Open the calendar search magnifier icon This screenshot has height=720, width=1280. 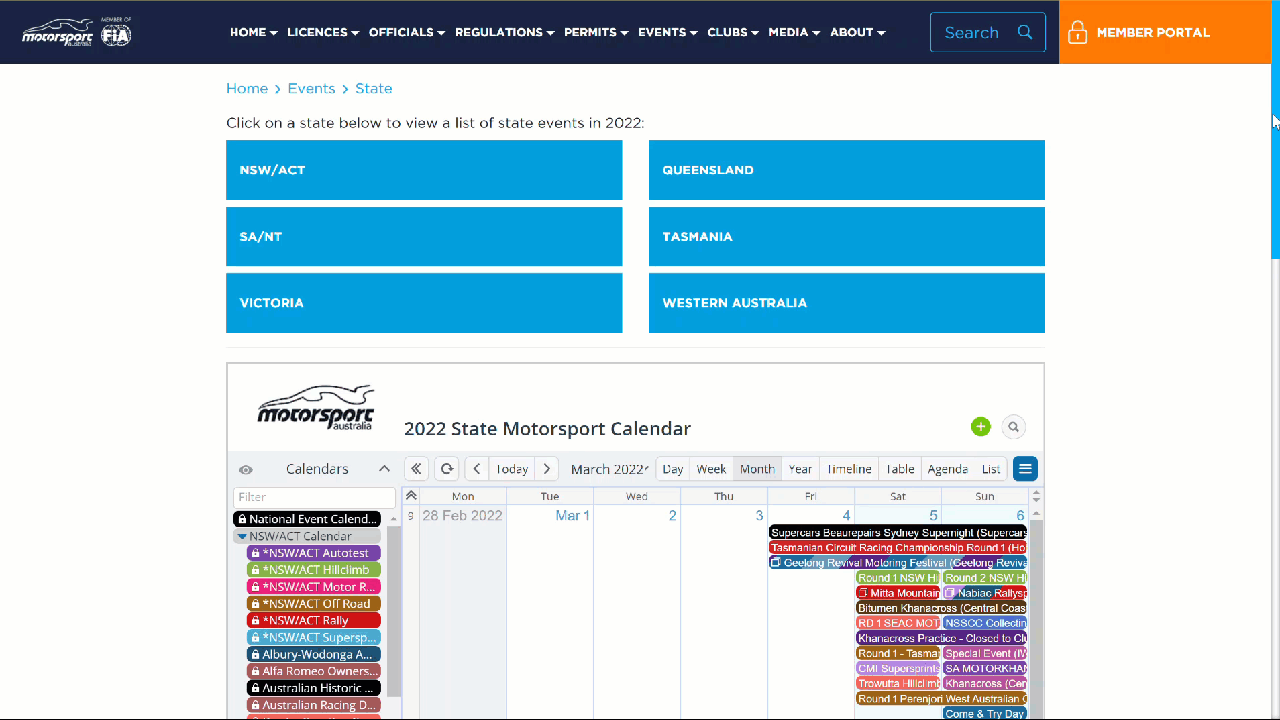1013,427
